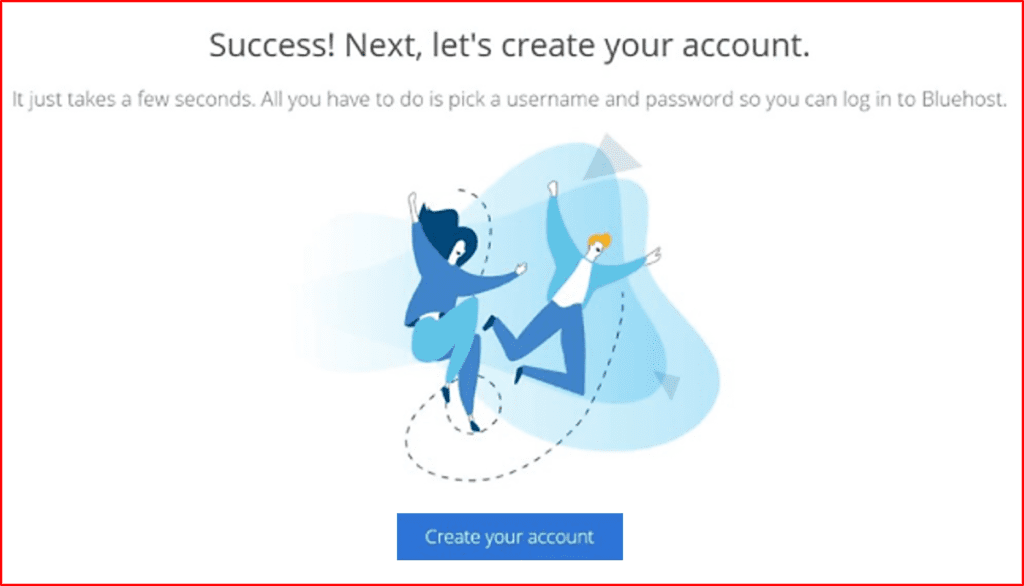Image resolution: width=1024 pixels, height=586 pixels.
Task: Click the word Bluehost in the description
Action: (964, 99)
